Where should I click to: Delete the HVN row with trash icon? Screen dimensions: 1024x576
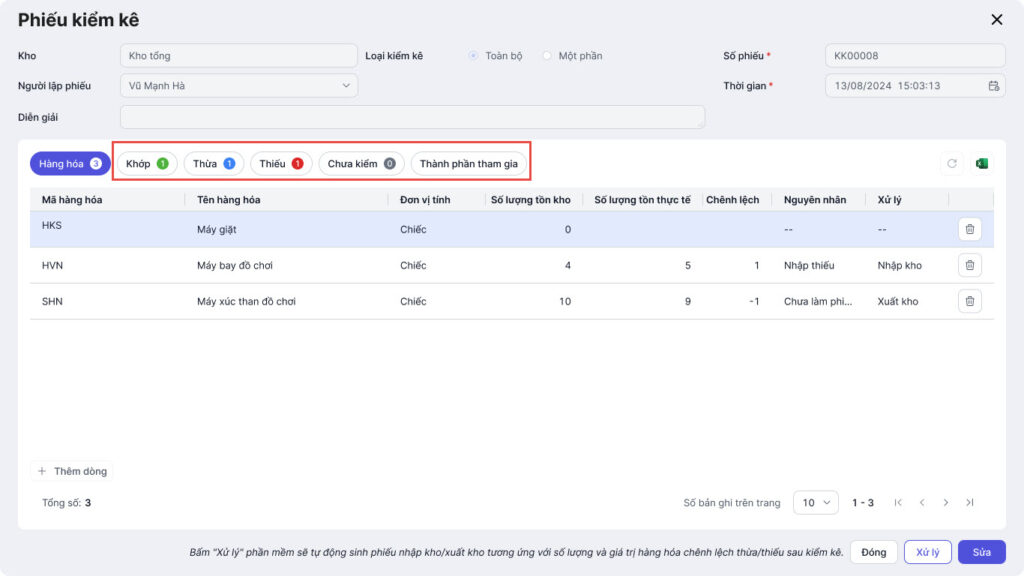point(969,265)
